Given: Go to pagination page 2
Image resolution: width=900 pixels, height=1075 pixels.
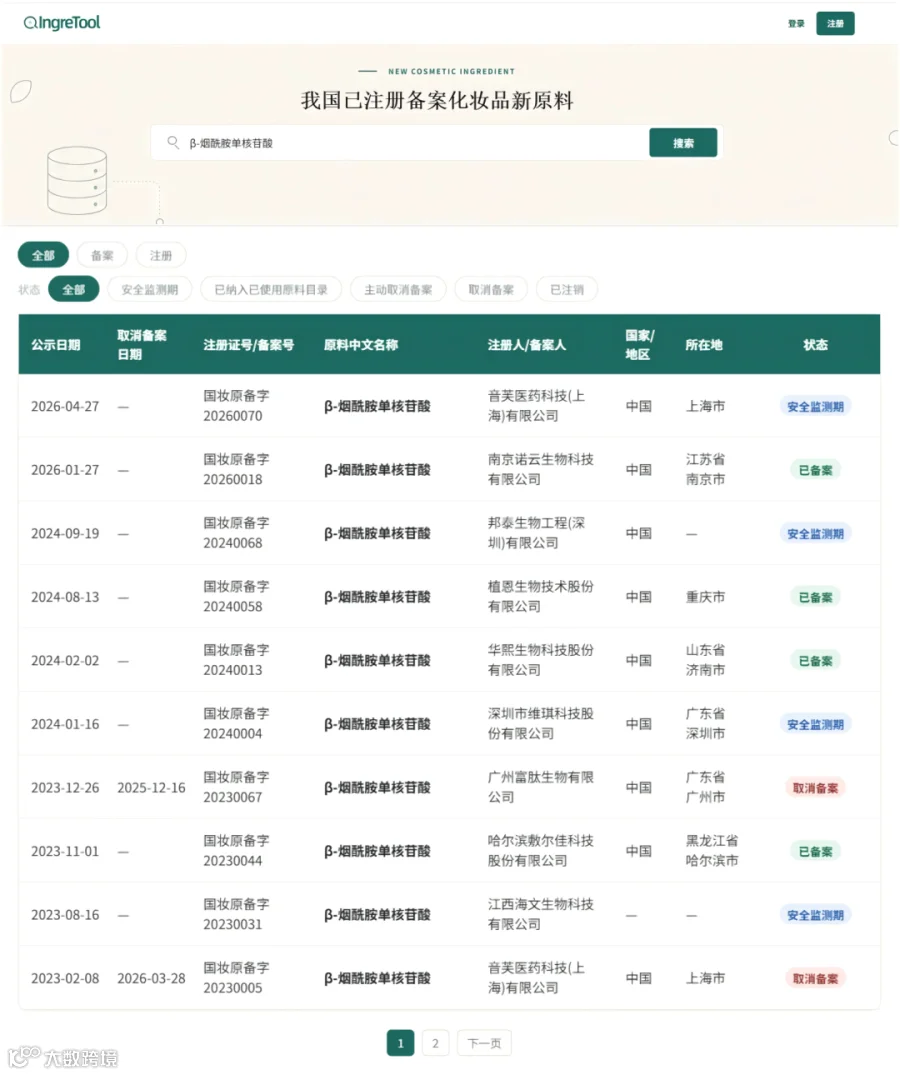Looking at the screenshot, I should point(435,1043).
